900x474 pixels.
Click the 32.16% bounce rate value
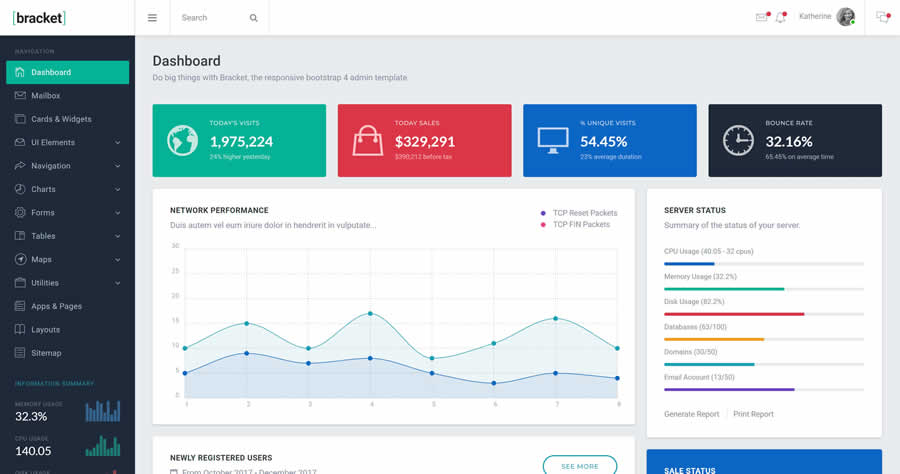(x=789, y=141)
